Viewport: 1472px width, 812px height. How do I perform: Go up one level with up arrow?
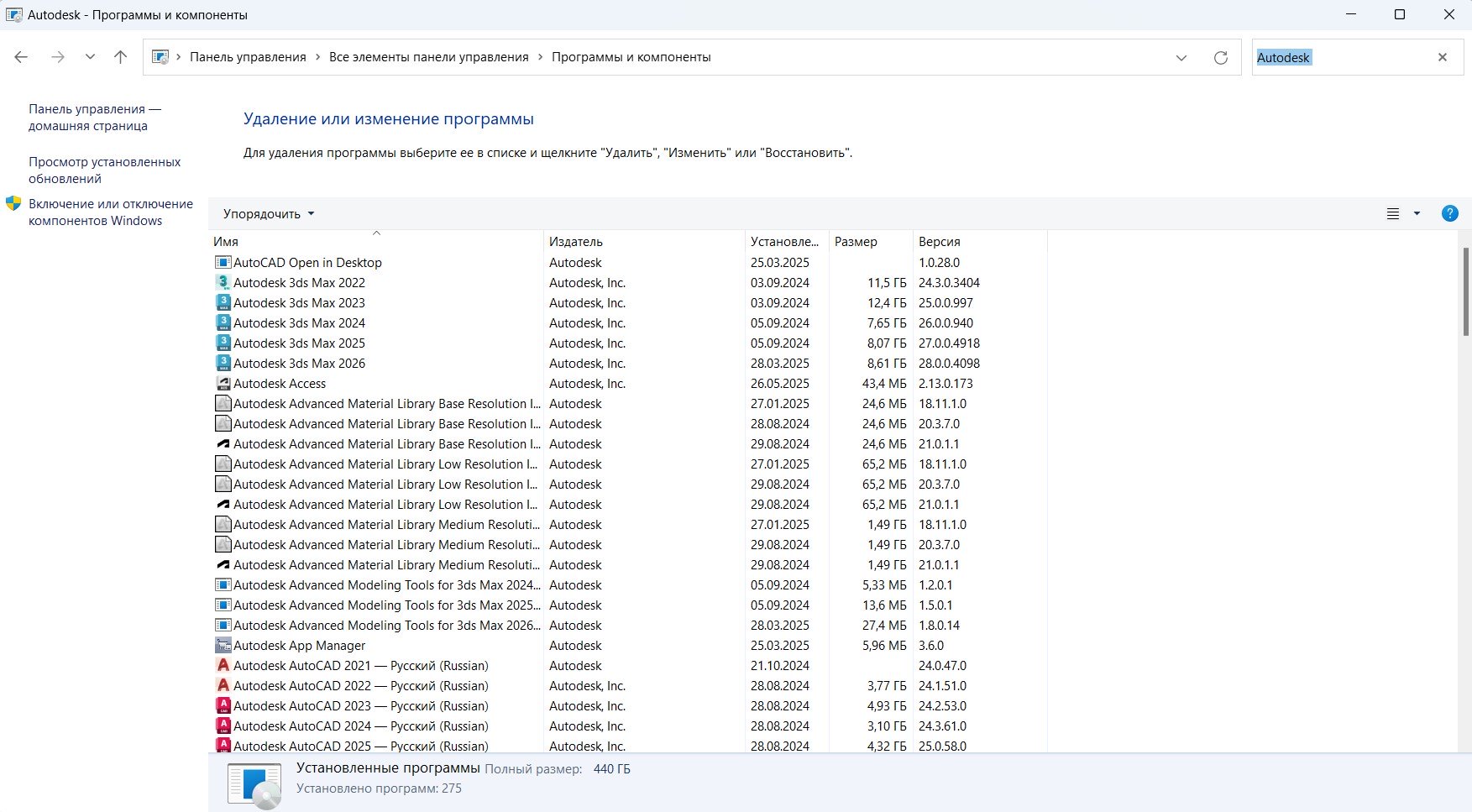(121, 57)
